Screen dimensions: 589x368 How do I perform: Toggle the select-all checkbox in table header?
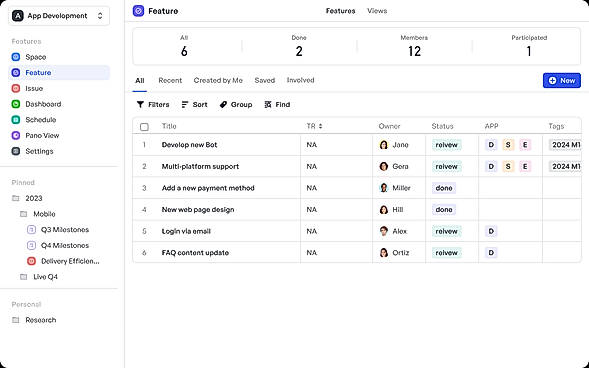144,127
